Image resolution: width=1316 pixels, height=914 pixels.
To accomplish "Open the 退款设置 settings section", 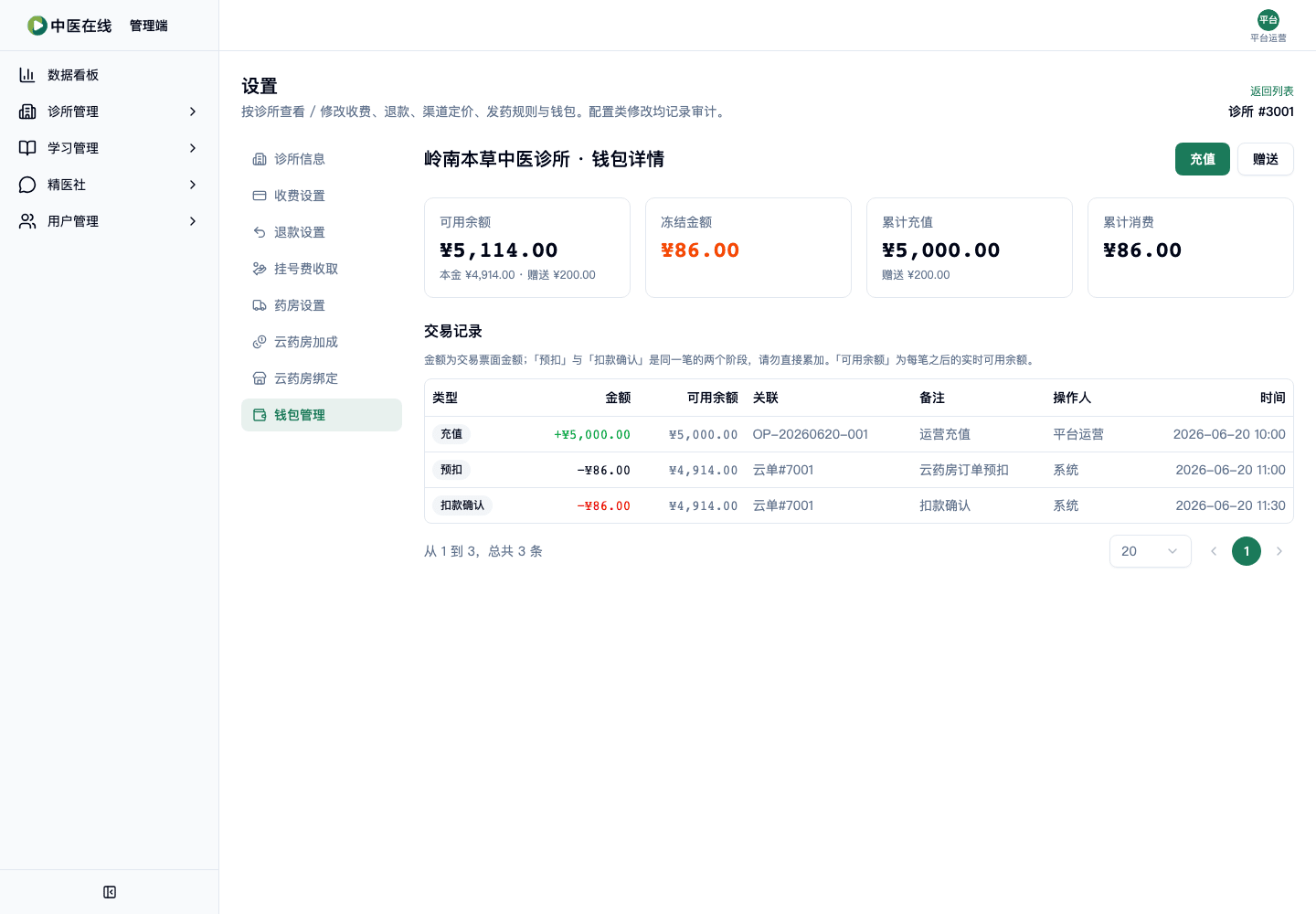I will (322, 232).
